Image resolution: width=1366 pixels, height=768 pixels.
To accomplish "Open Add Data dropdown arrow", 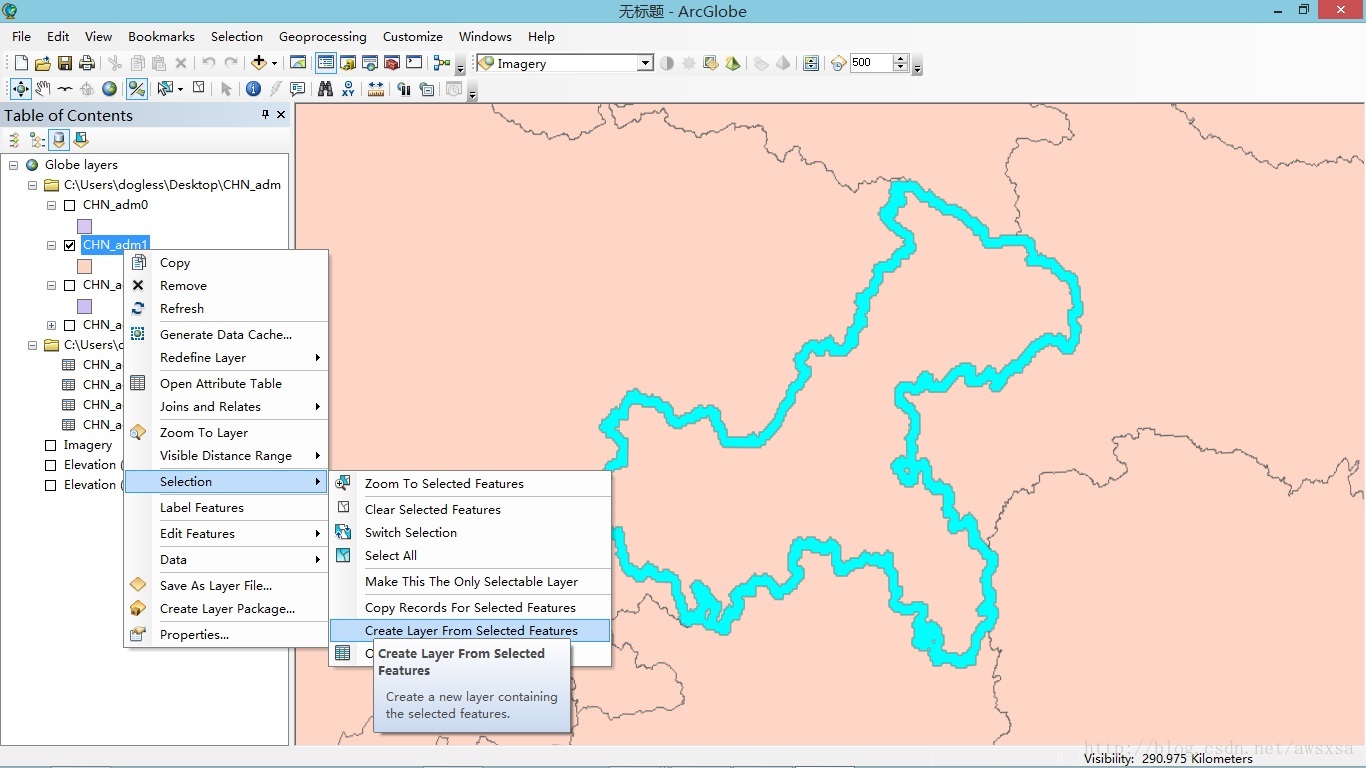I will point(273,63).
